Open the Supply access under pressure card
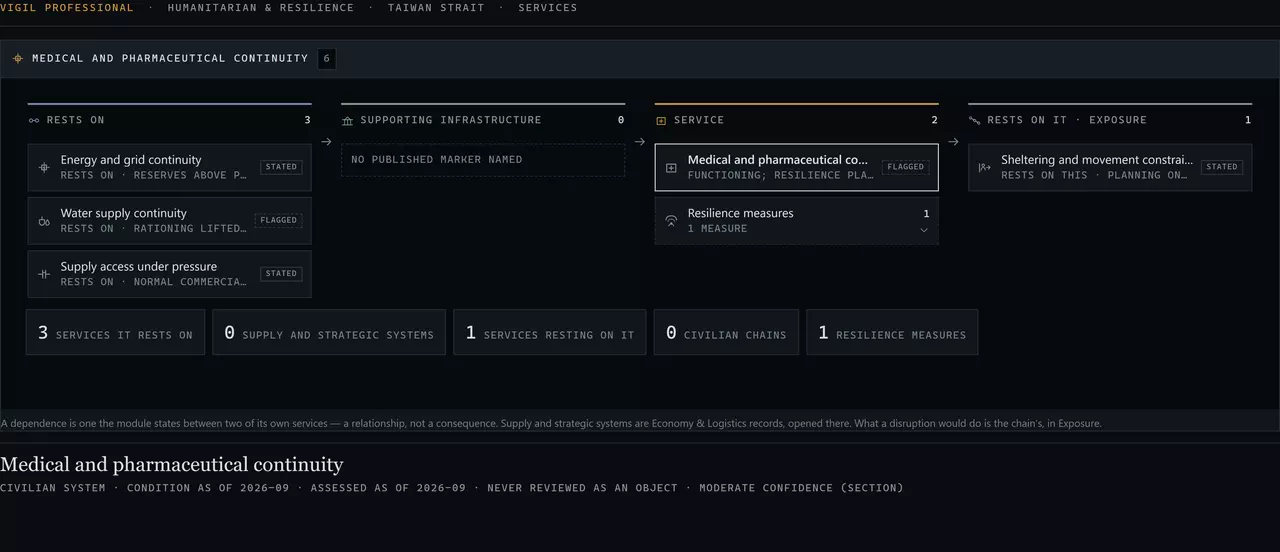 coord(170,274)
